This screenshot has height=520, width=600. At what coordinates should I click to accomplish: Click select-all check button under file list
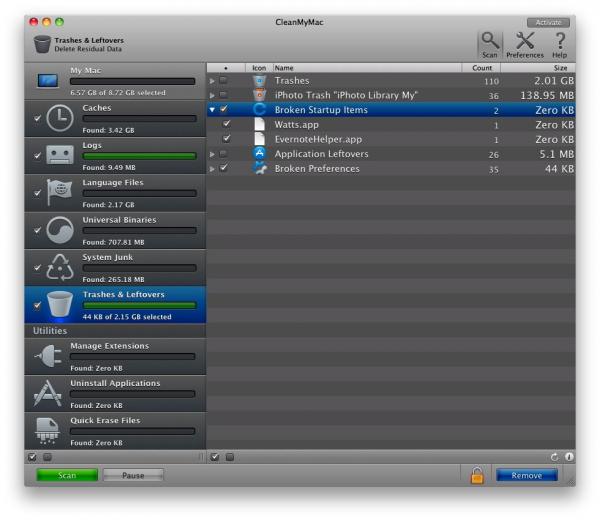pyautogui.click(x=215, y=457)
